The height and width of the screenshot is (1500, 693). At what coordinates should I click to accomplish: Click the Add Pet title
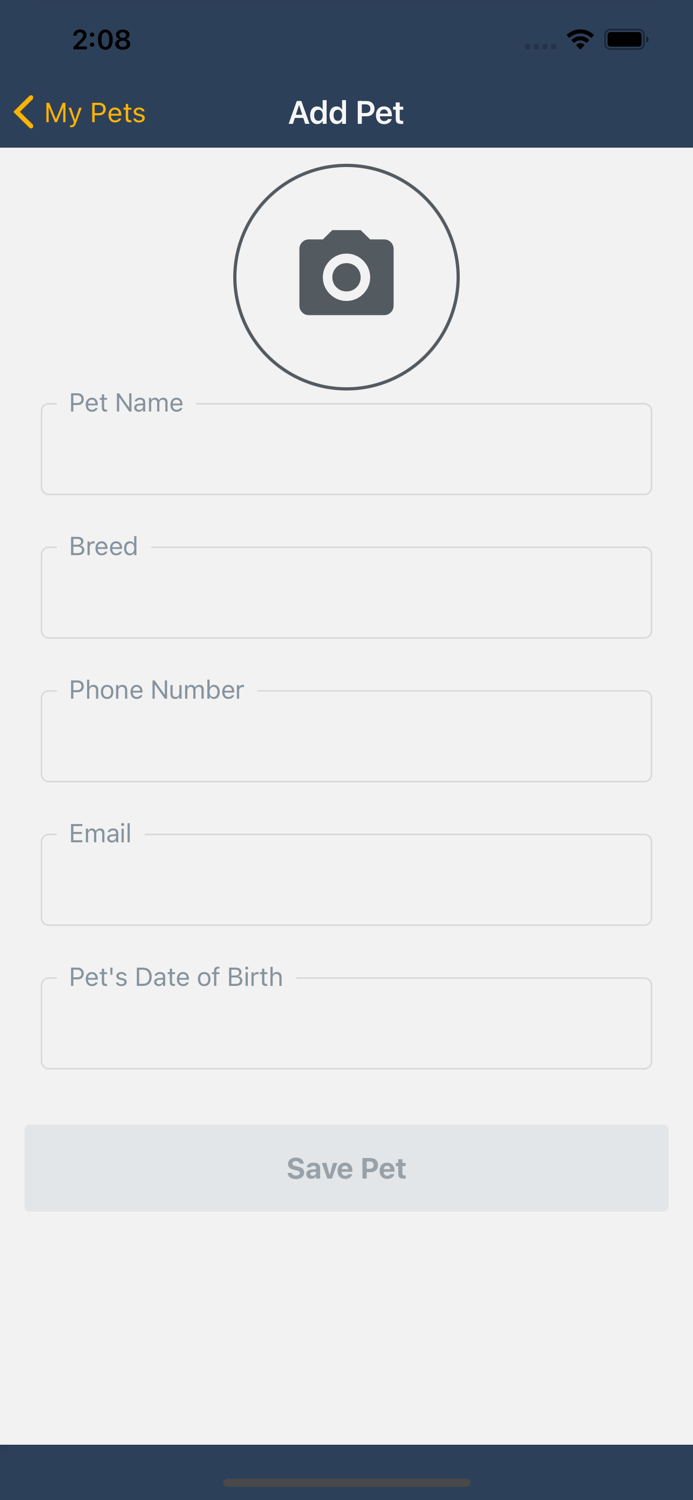(x=346, y=112)
